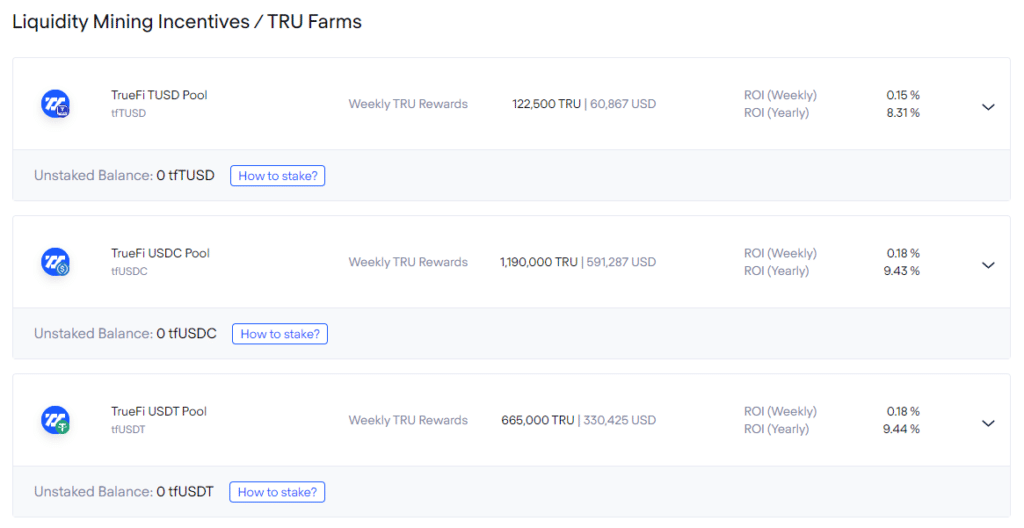Image resolution: width=1024 pixels, height=528 pixels.
Task: Click the TrueFi USDT Pool icon
Action: coord(55,420)
